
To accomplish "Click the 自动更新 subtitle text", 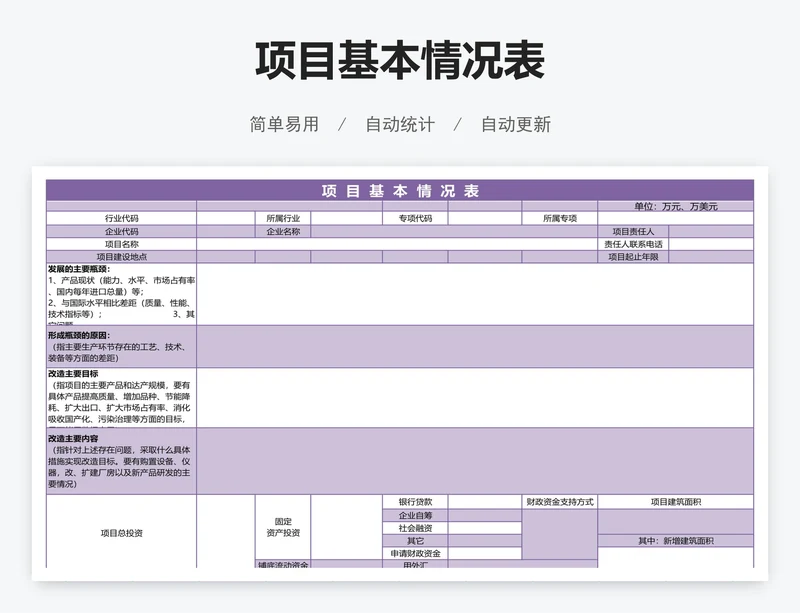I will [x=516, y=124].
